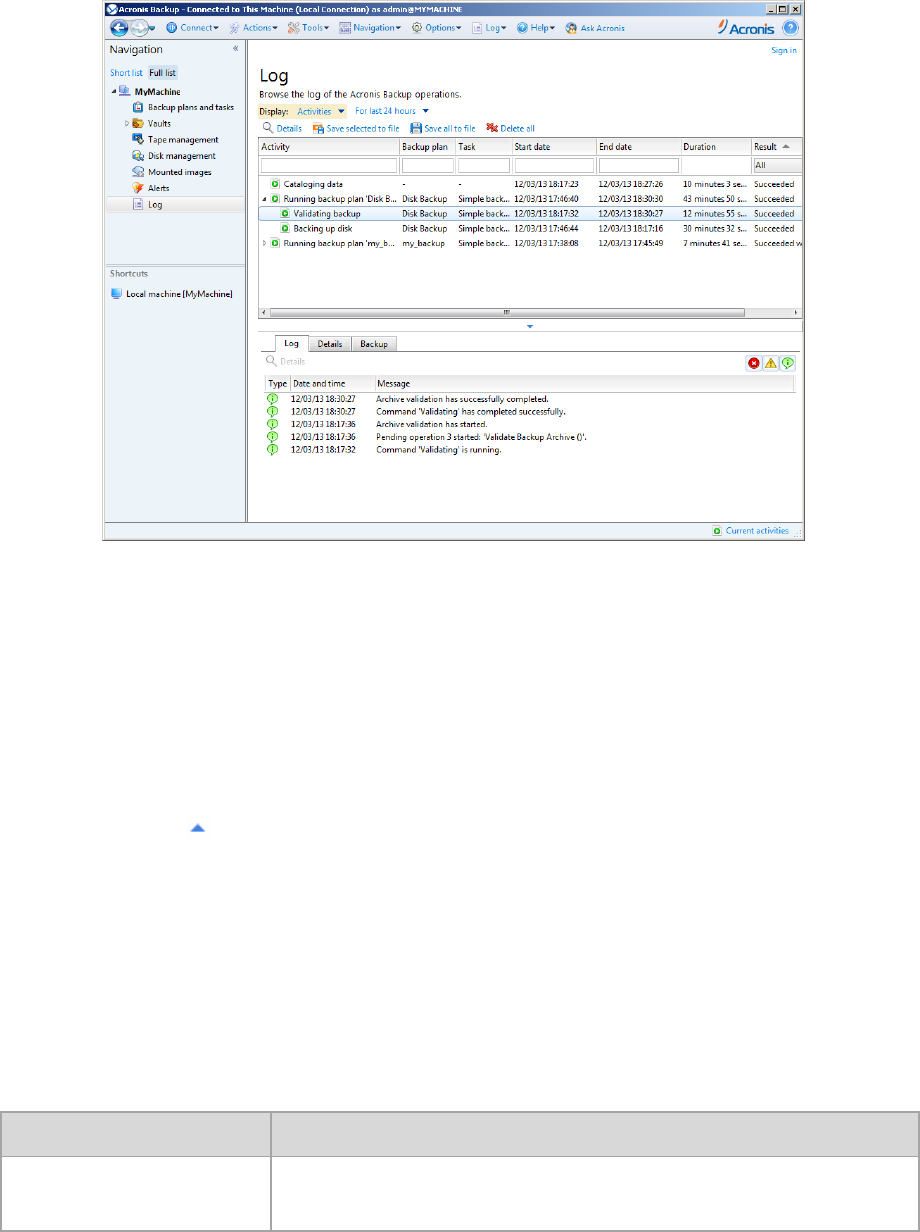Select 'Archive validation has started' log entry
The height and width of the screenshot is (1232, 920).
[x=530, y=424]
